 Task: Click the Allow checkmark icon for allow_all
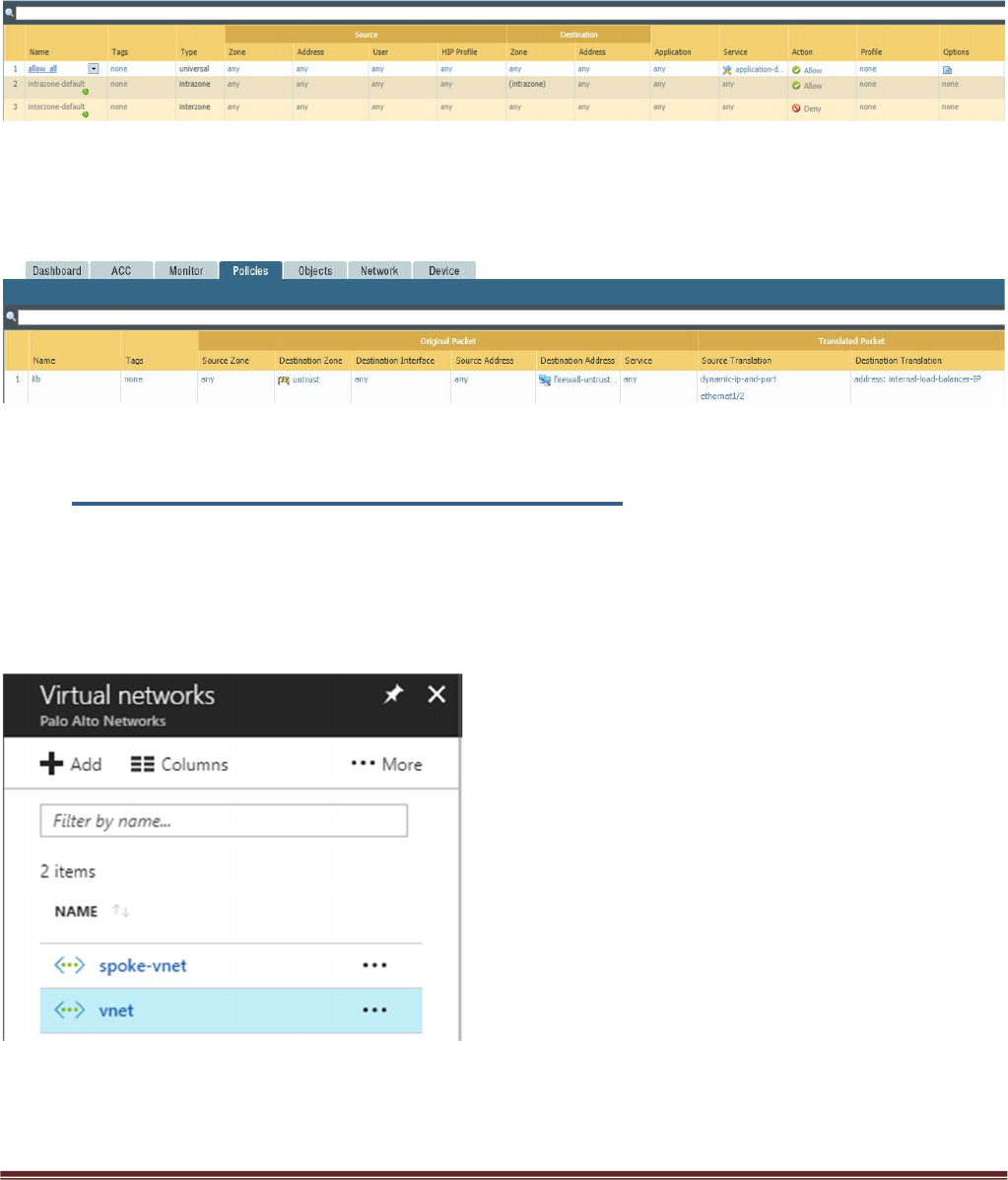pyautogui.click(x=796, y=70)
